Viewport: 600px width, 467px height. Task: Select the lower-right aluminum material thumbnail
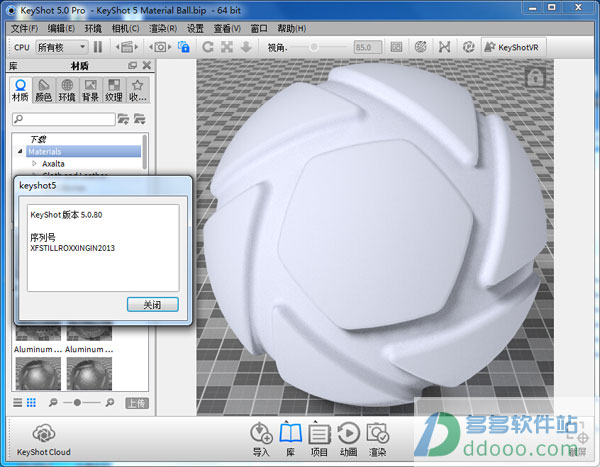(x=89, y=374)
